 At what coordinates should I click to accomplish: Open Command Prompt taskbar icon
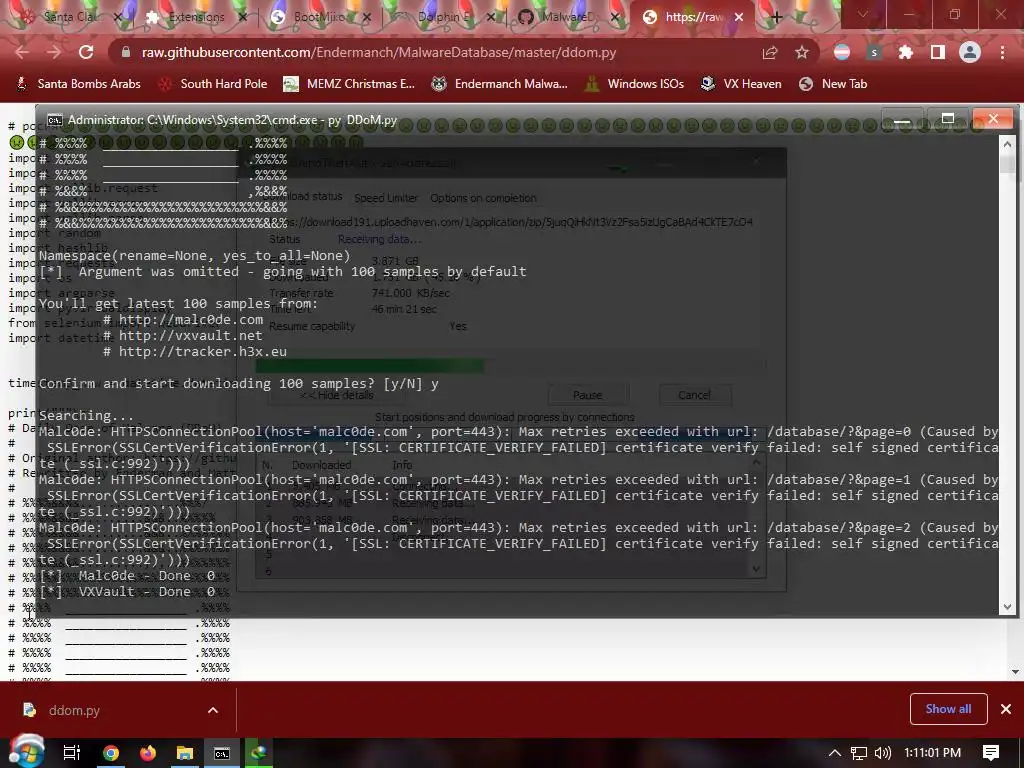click(222, 753)
